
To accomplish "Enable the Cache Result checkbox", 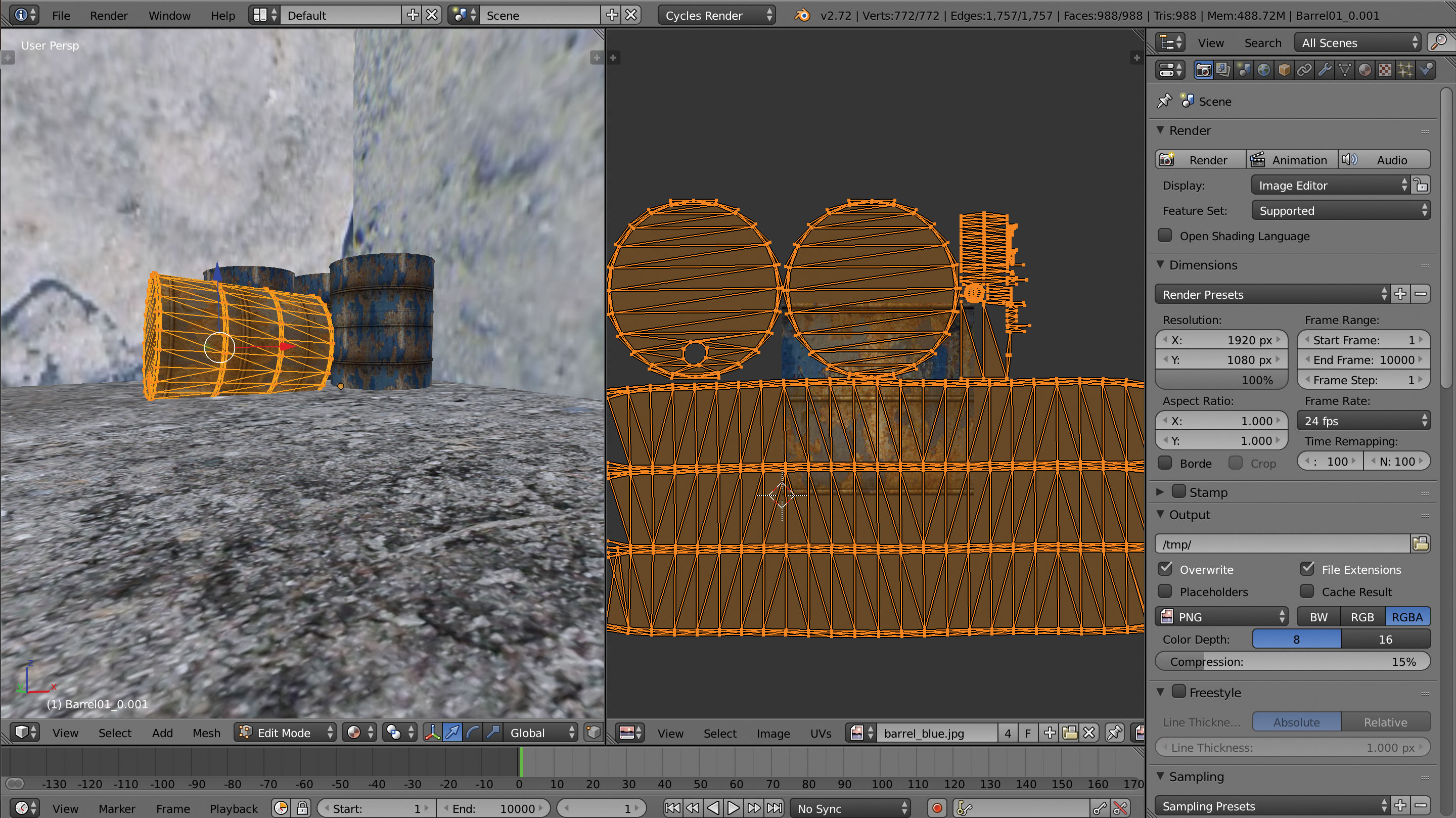I will (x=1307, y=592).
